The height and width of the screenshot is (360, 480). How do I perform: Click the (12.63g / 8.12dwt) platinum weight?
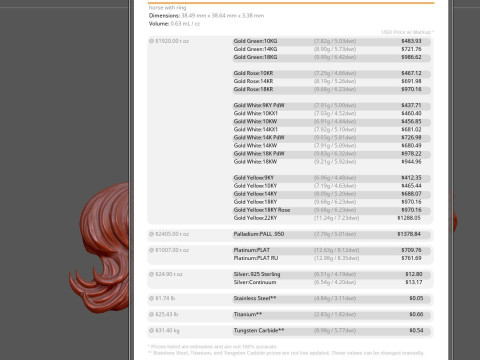336,250
